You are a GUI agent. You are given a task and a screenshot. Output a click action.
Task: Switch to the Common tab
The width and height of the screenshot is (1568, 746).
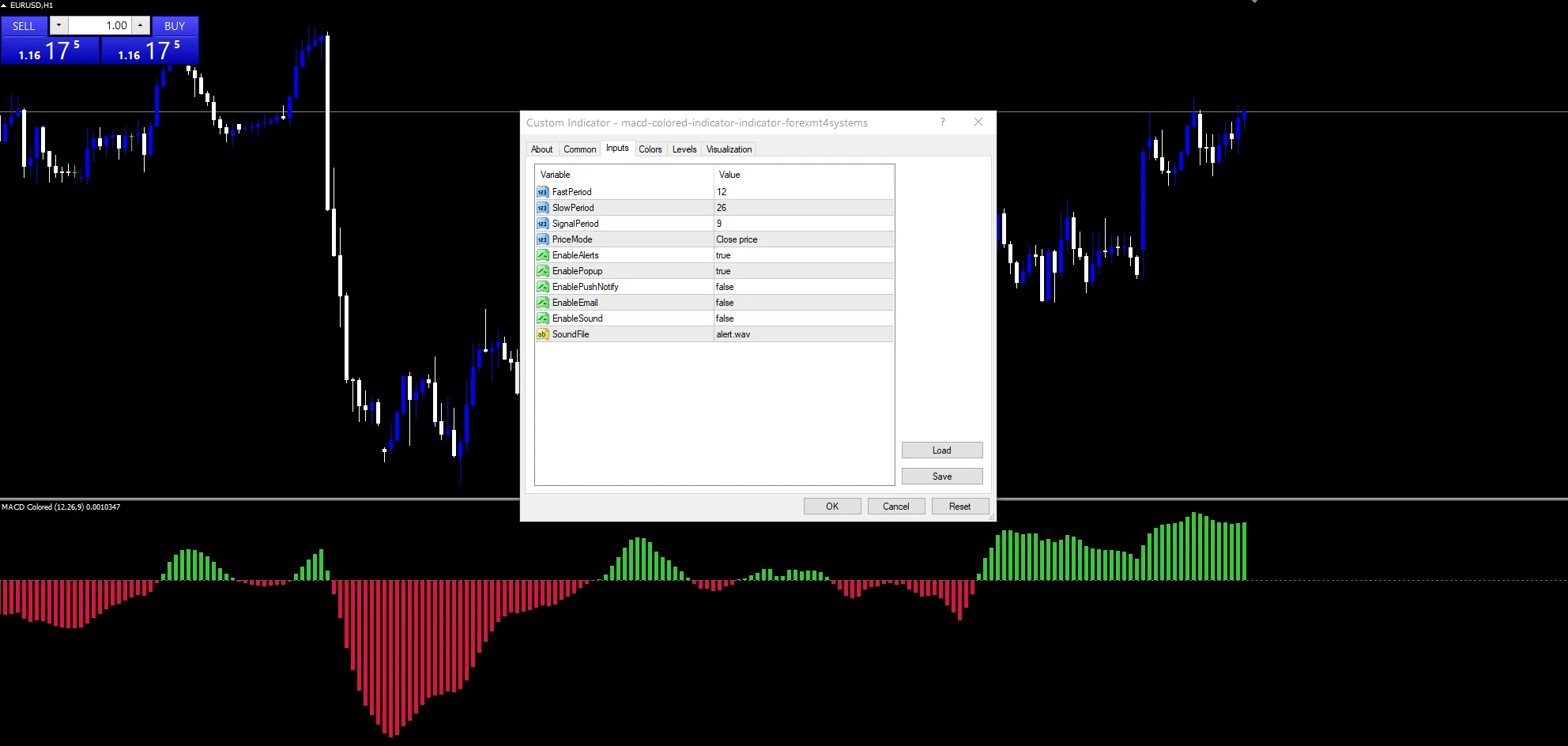point(580,149)
